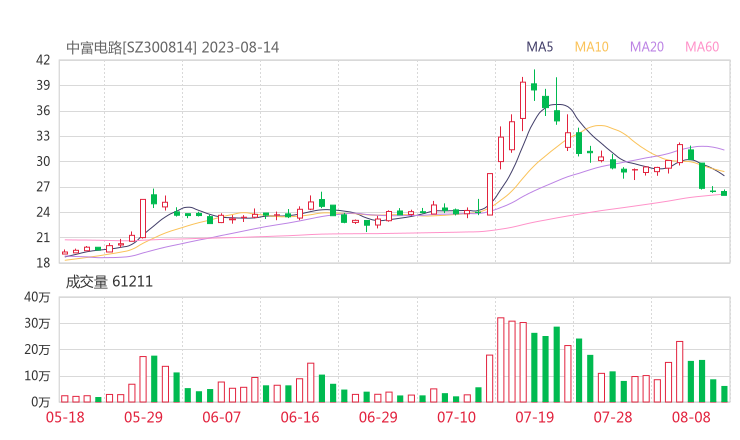
Task: Click the 06-29 date label
Action: point(378,417)
